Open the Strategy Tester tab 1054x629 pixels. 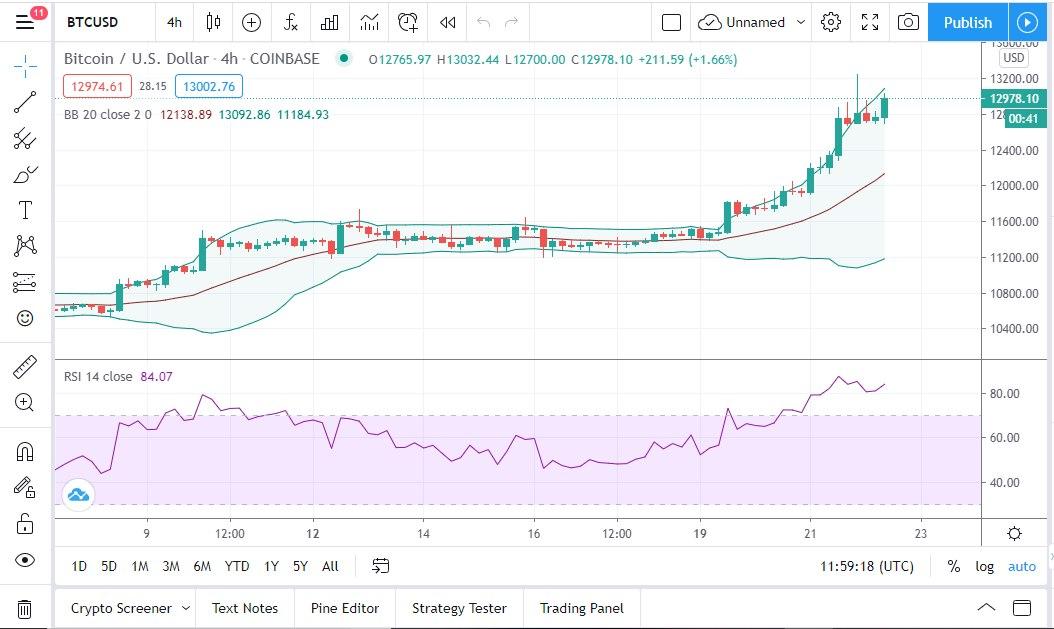pos(459,608)
